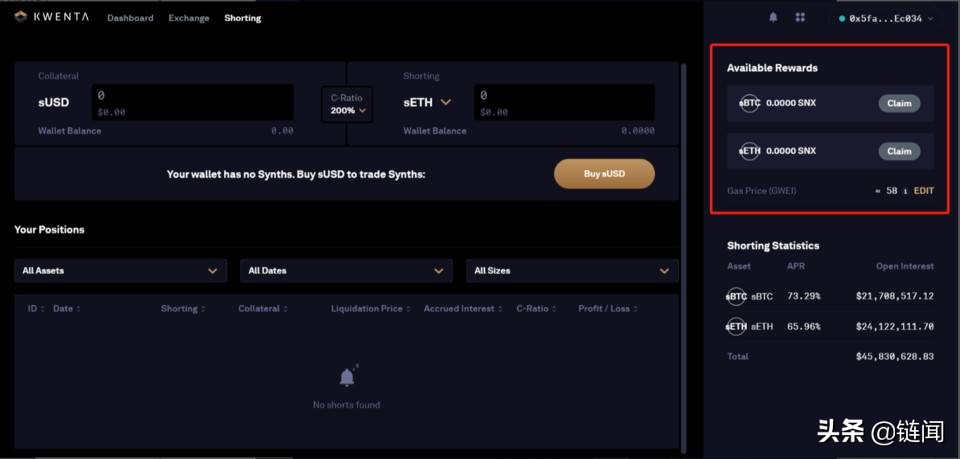Screen dimensions: 960x459
Task: Click the Kwenta logo
Action: [x=52, y=17]
